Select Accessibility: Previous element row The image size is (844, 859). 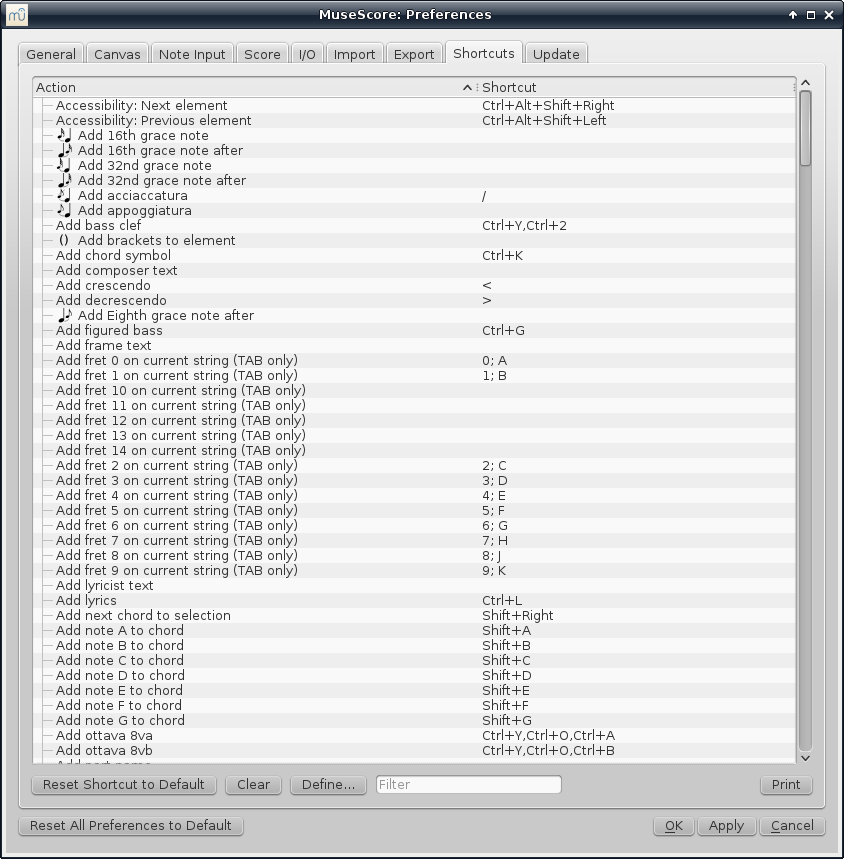414,121
